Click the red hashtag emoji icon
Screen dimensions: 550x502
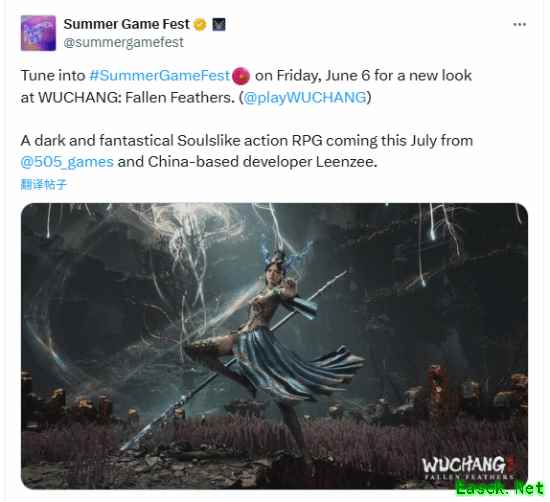click(241, 76)
